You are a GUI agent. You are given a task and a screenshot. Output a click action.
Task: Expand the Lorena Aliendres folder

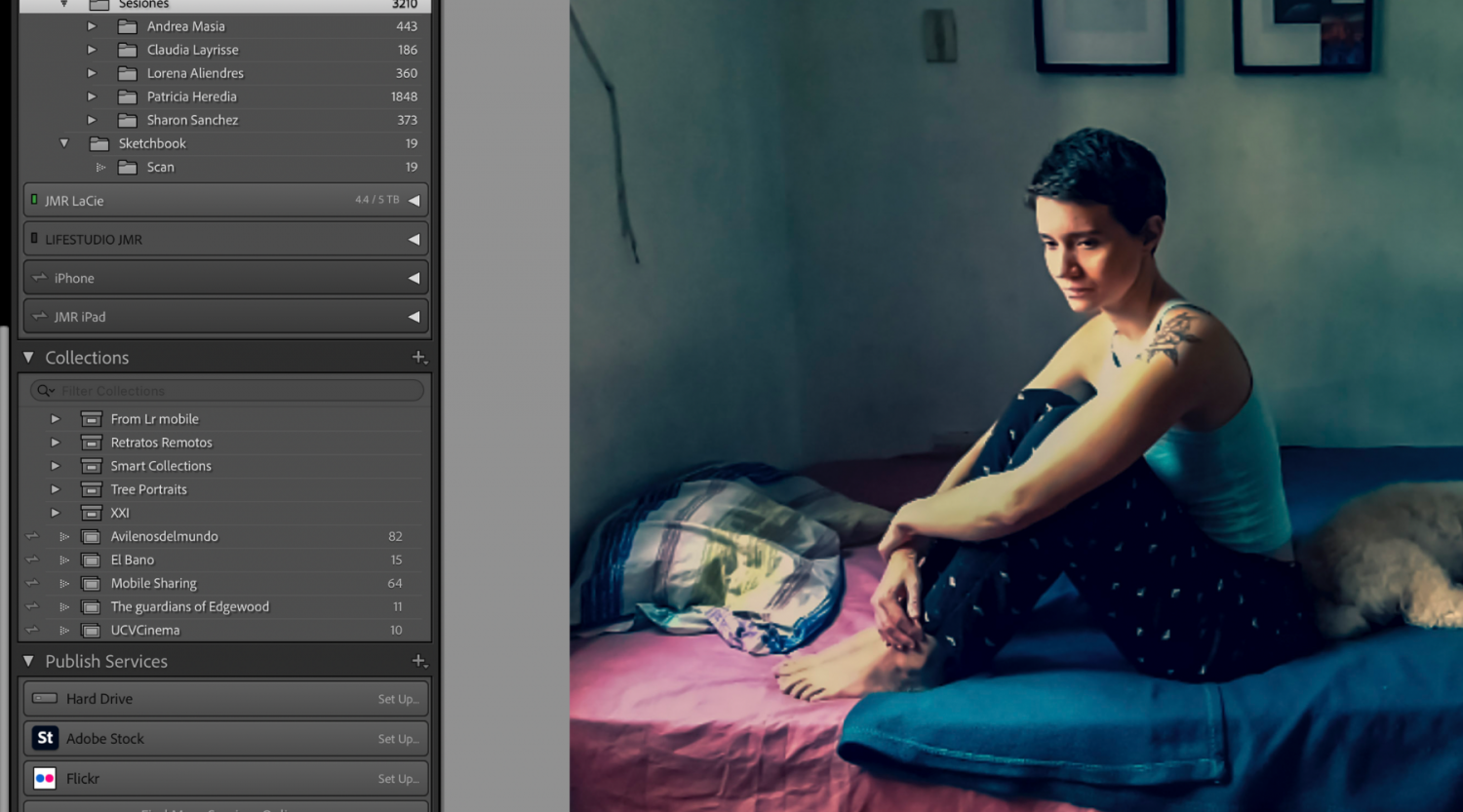(92, 73)
